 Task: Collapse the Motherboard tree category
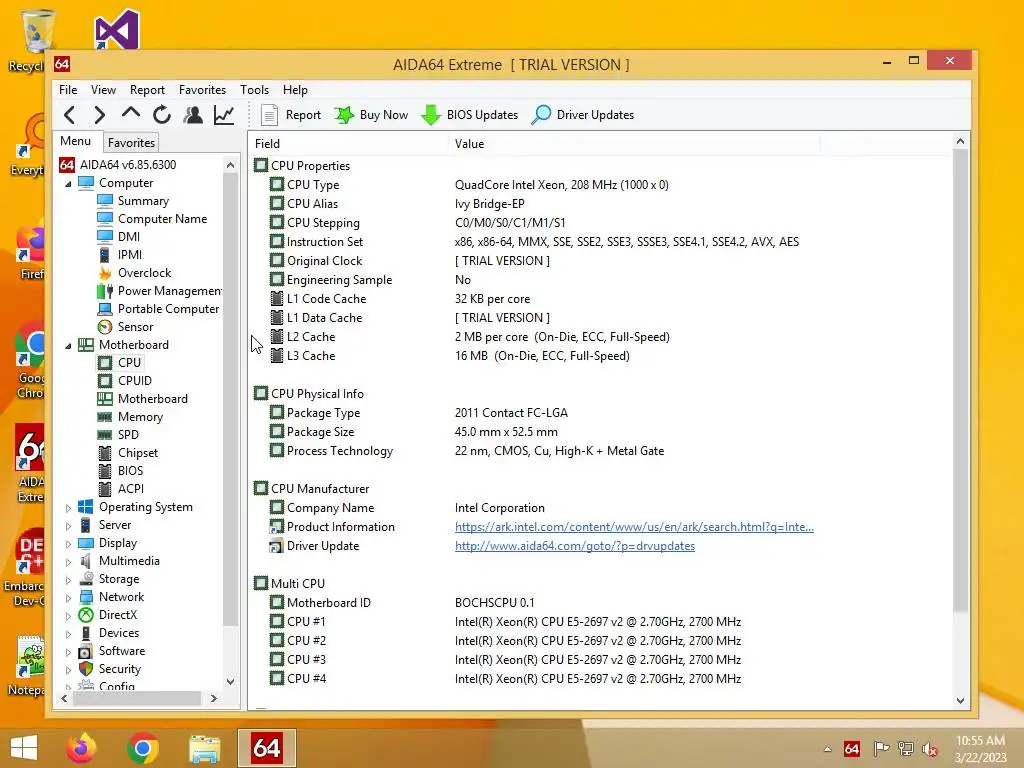pos(69,345)
